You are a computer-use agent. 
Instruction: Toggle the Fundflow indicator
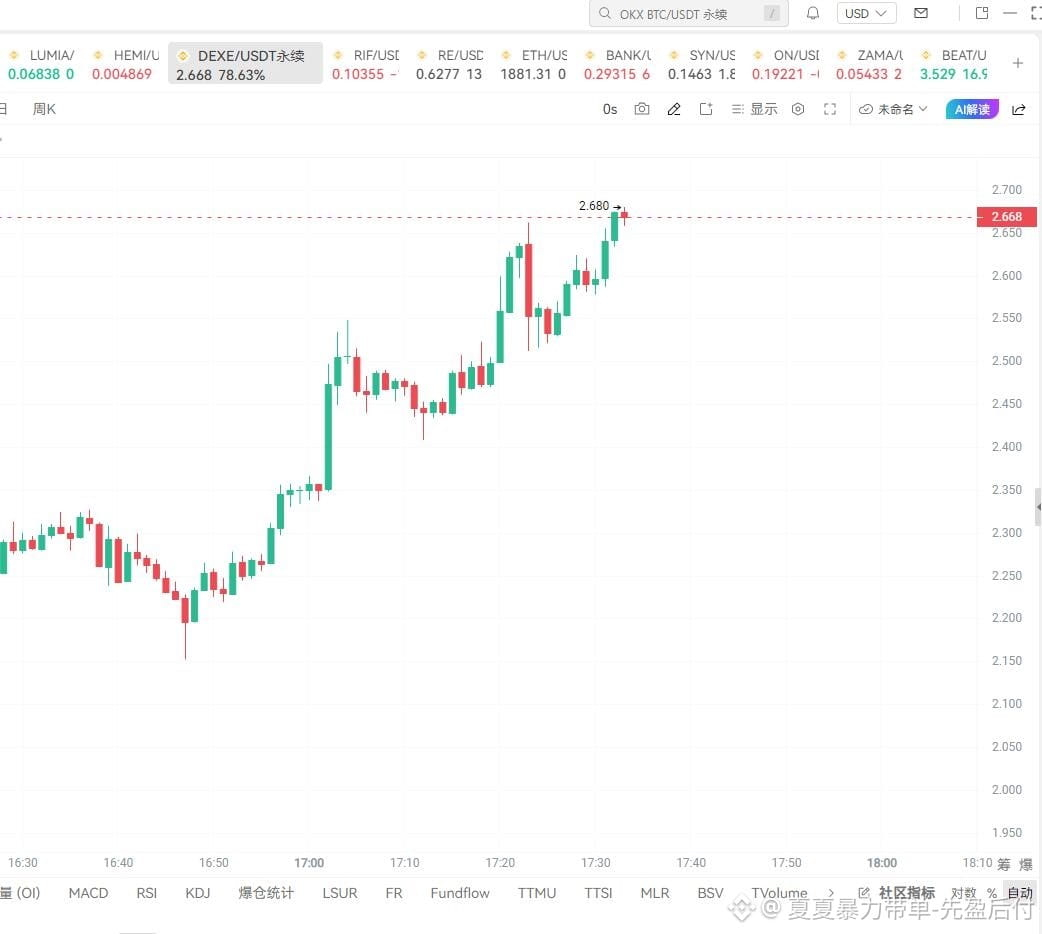point(460,893)
